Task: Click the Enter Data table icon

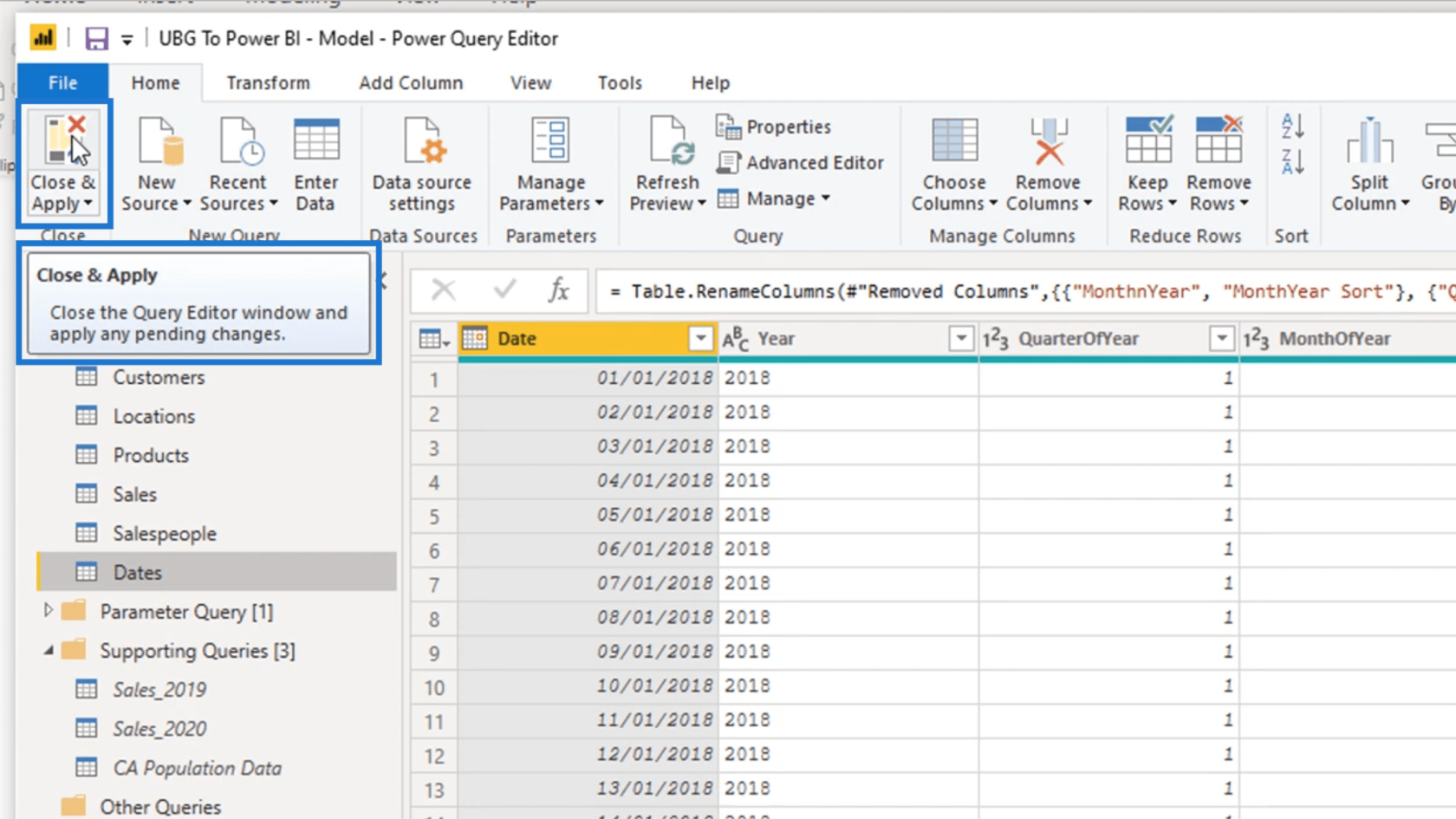Action: pyautogui.click(x=316, y=140)
